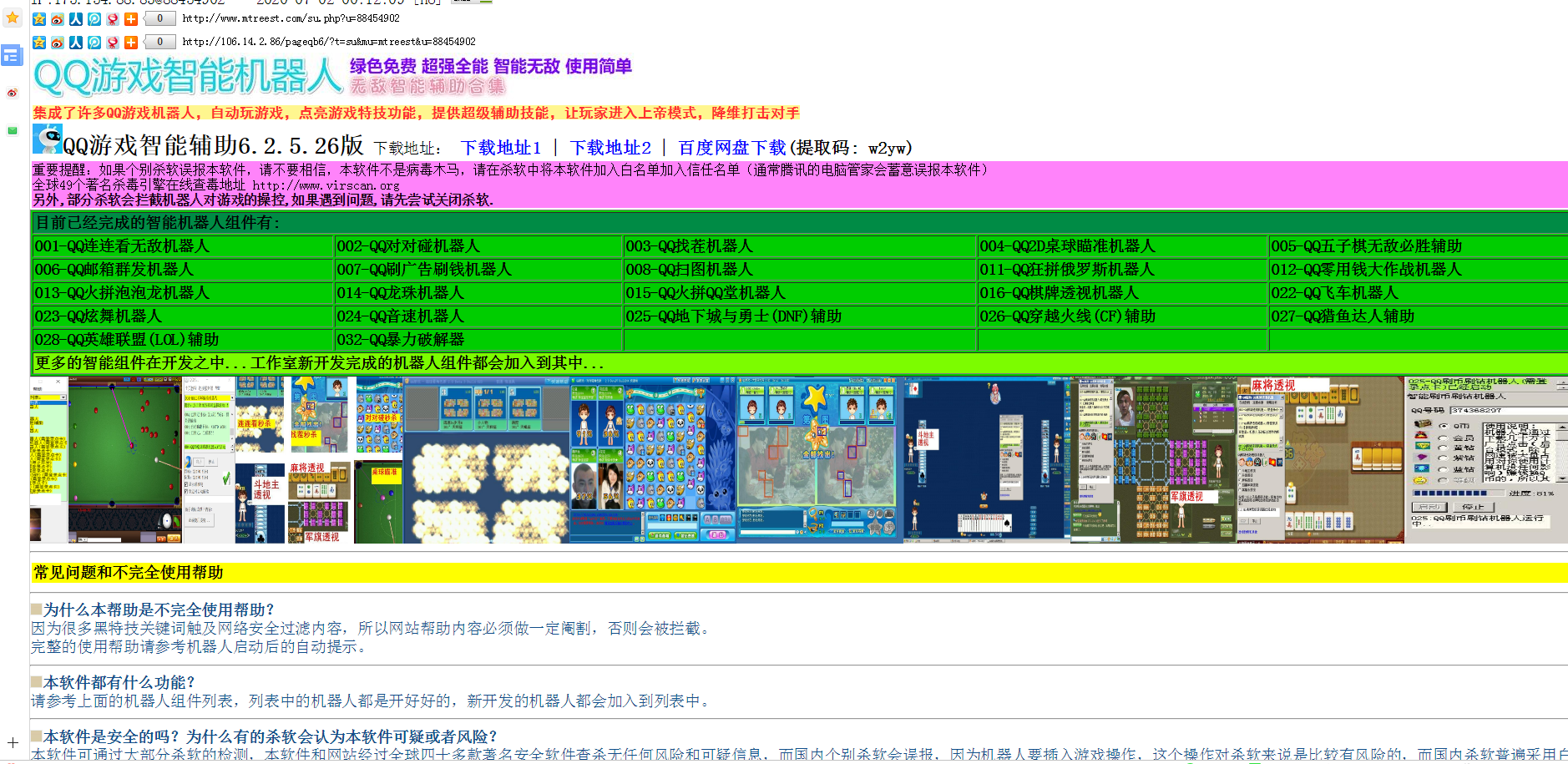Screen dimensions: 1568x764
Task: Click the orange plus share icon beside 106.14.2.86 URL
Action: (x=131, y=43)
